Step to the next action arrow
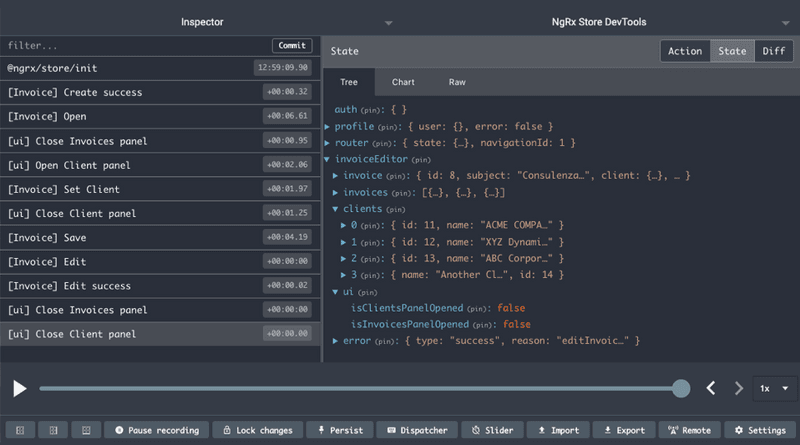This screenshot has height=445, width=800. point(738,388)
